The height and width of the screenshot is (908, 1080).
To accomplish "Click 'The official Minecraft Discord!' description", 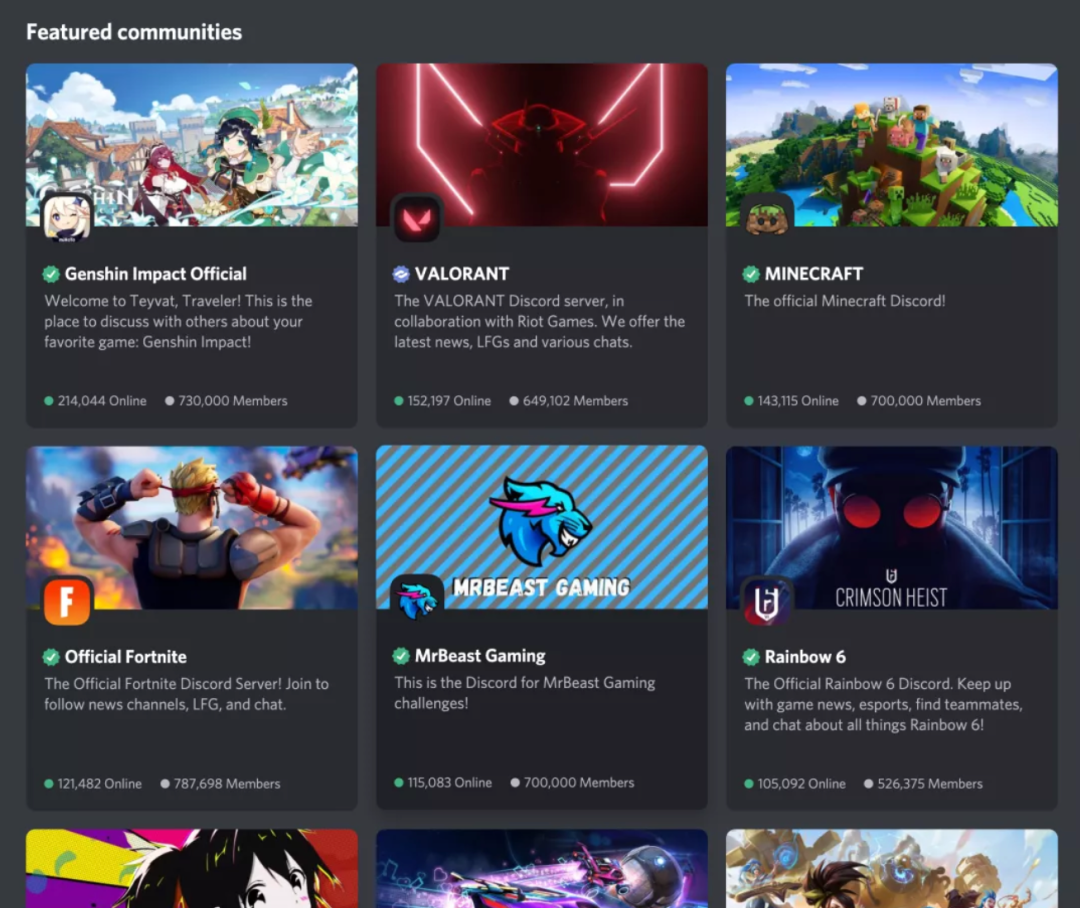I will [845, 301].
